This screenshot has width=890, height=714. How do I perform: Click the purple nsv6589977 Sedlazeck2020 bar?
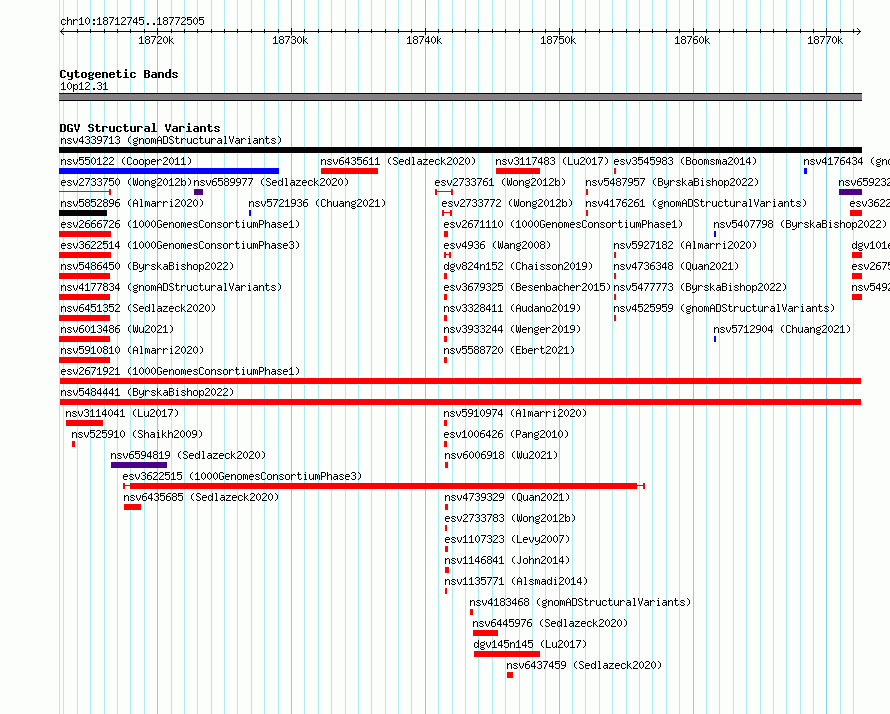tap(198, 192)
